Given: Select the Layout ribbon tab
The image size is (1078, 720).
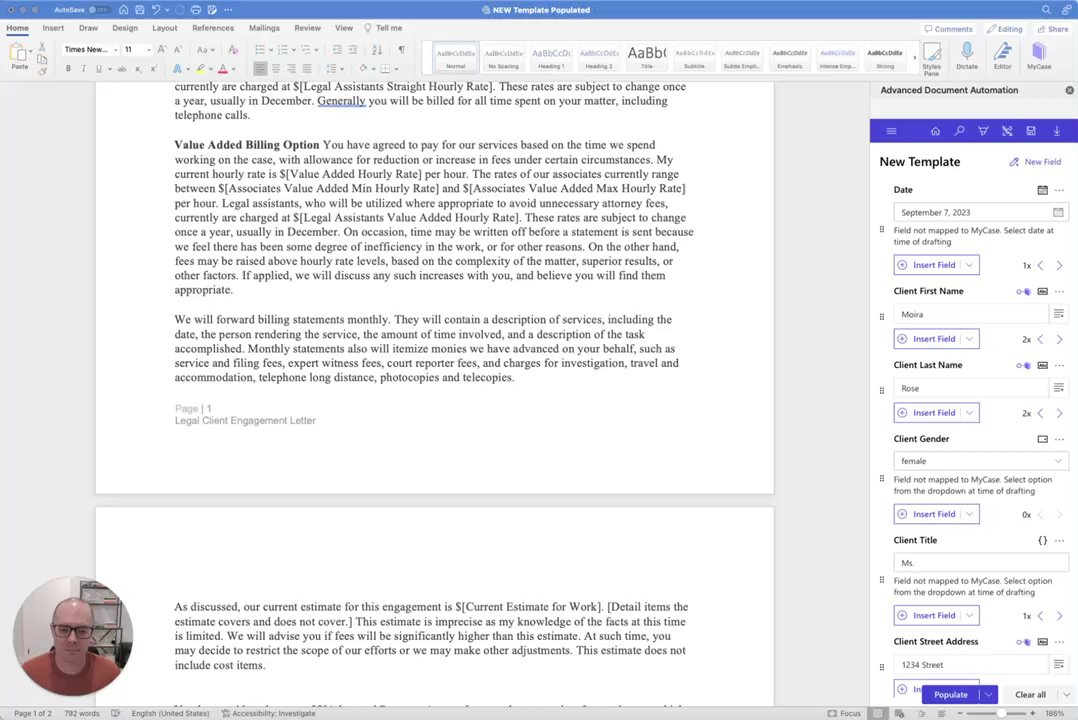Looking at the screenshot, I should click(164, 28).
